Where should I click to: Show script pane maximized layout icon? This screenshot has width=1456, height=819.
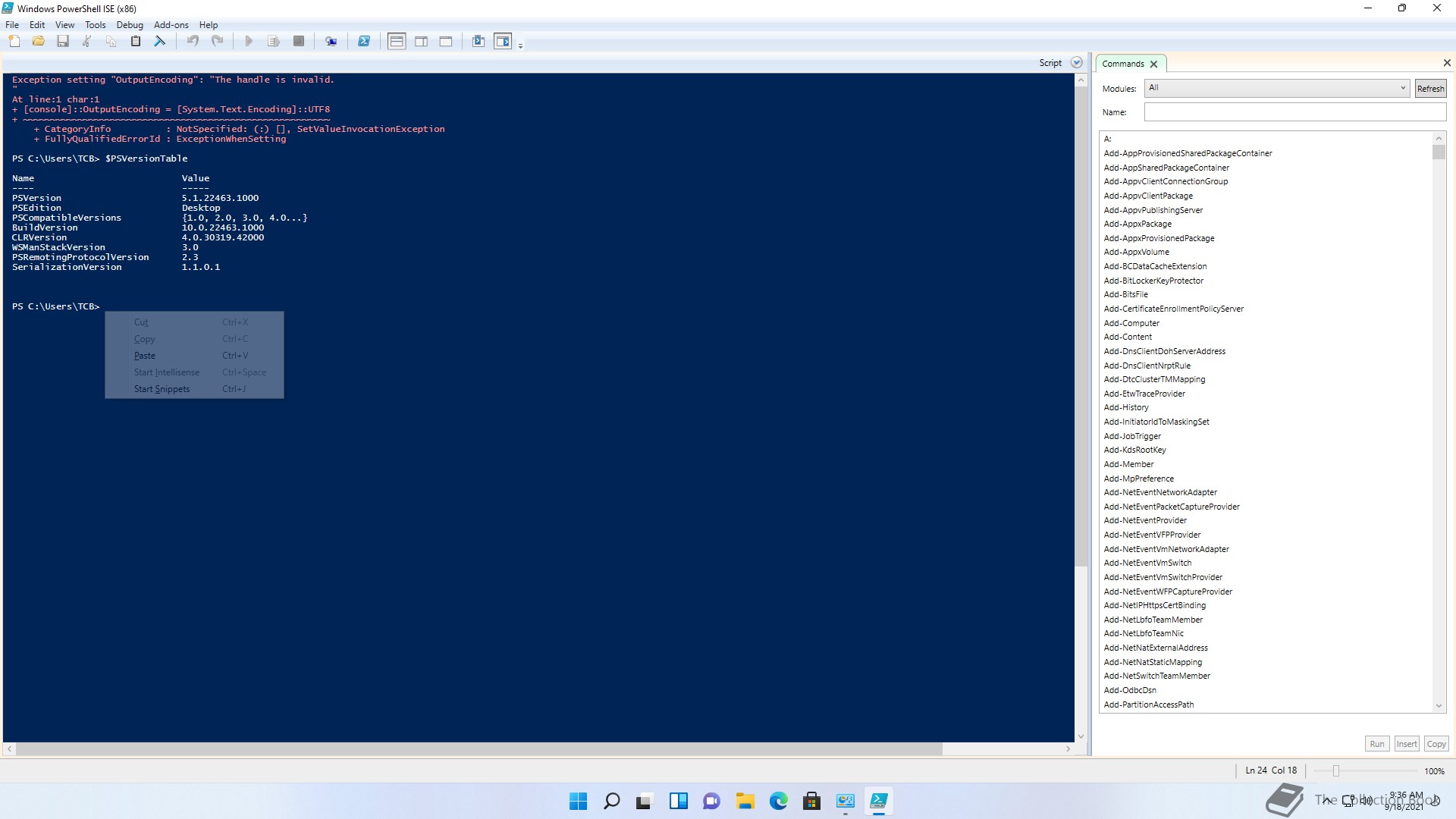click(x=446, y=42)
